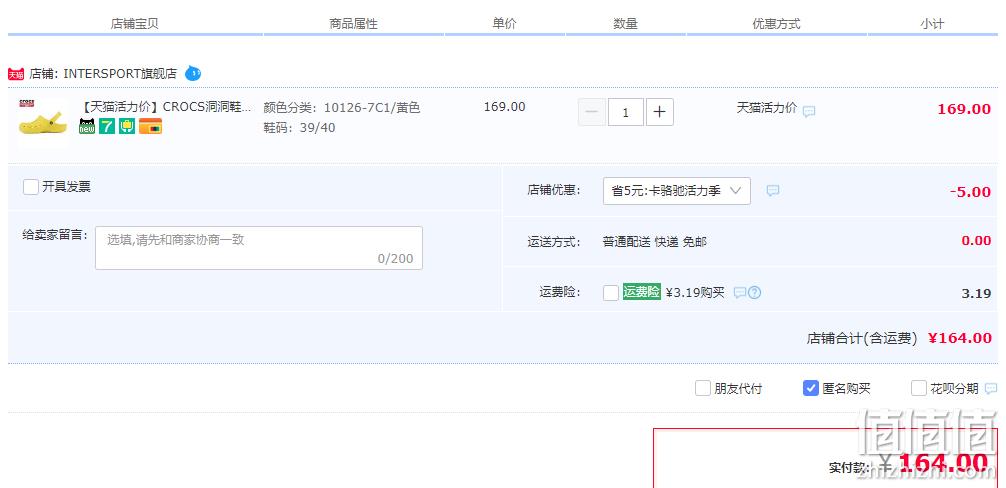Decrease quantity with the minus button

(592, 113)
